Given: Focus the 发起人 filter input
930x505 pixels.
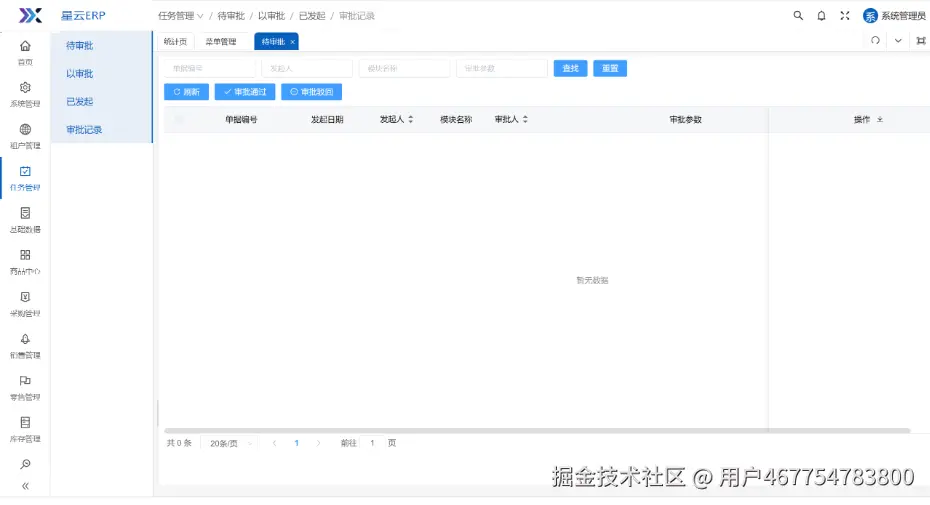Looking at the screenshot, I should point(307,68).
